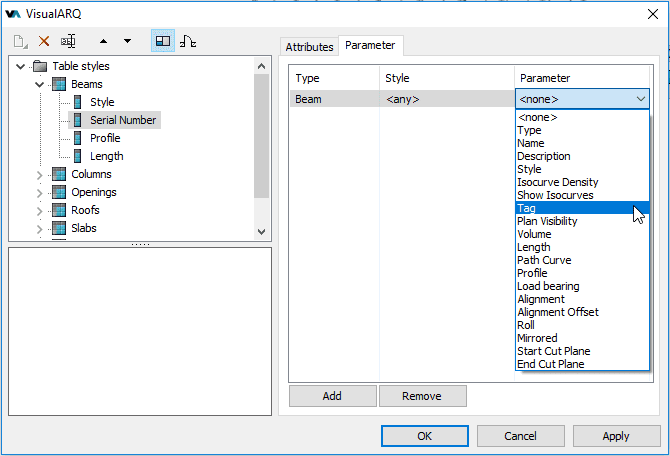This screenshot has width=670, height=456.
Task: Choose Name from parameter list
Action: pyautogui.click(x=582, y=143)
